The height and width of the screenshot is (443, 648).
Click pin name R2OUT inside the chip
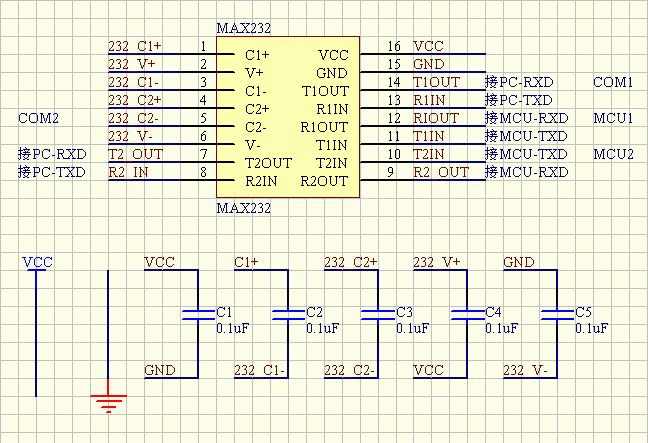click(x=324, y=181)
